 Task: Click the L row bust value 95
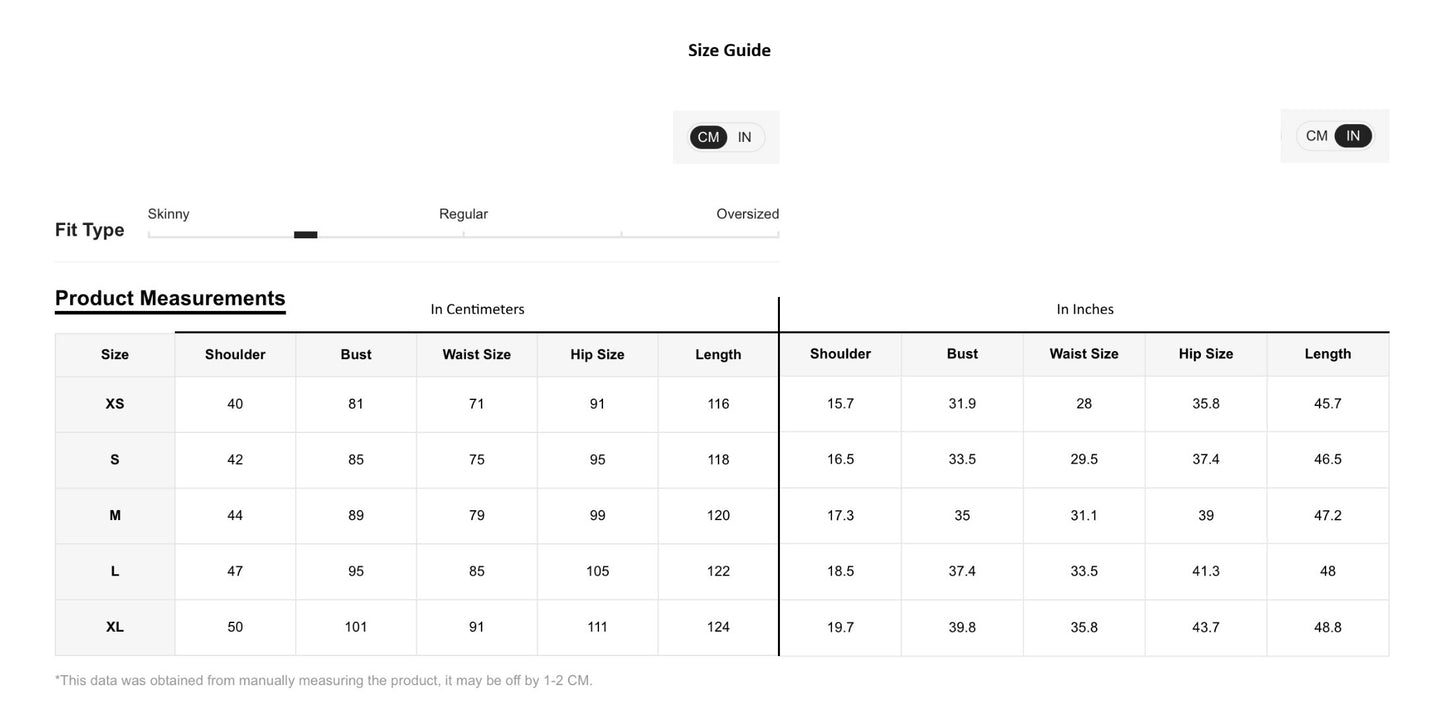coord(356,571)
